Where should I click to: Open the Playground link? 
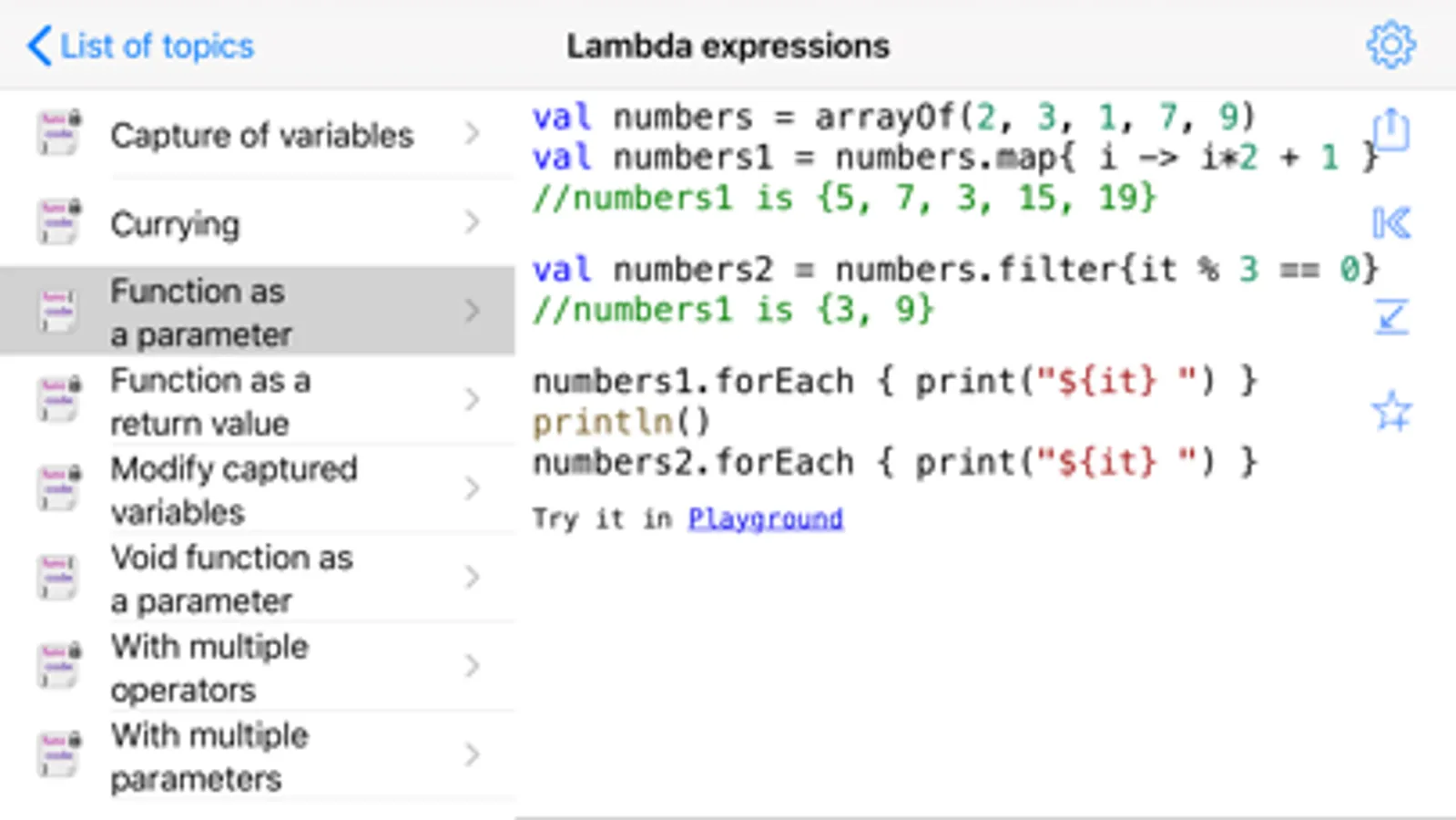tap(765, 518)
